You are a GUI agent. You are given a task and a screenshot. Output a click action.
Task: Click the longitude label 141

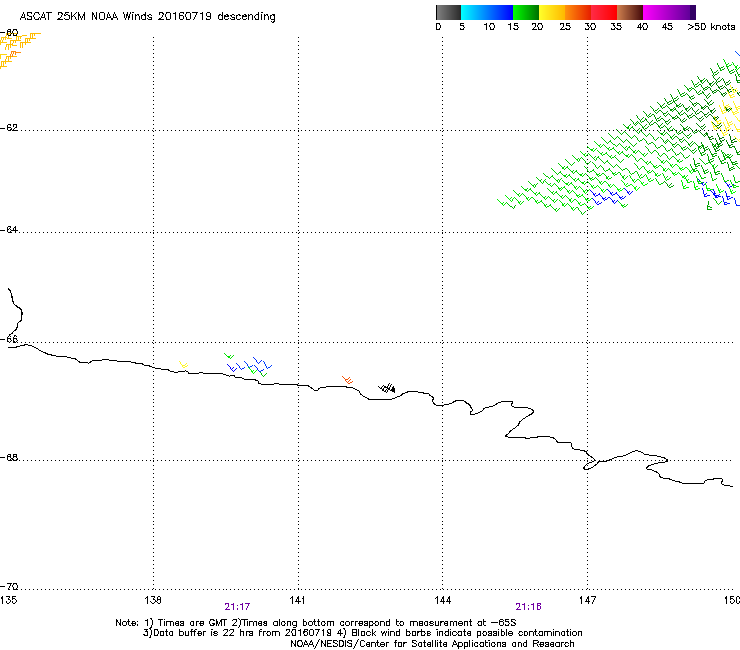click(x=297, y=600)
